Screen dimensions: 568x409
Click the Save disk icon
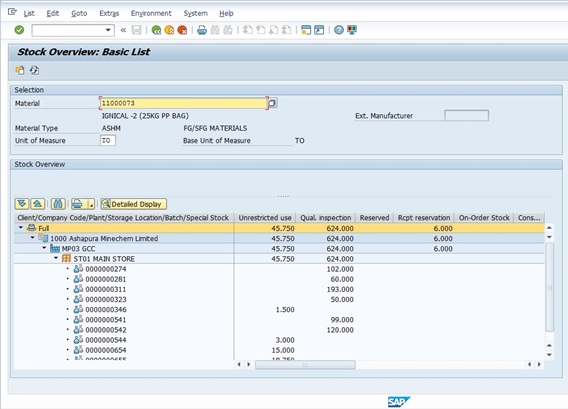(x=136, y=30)
